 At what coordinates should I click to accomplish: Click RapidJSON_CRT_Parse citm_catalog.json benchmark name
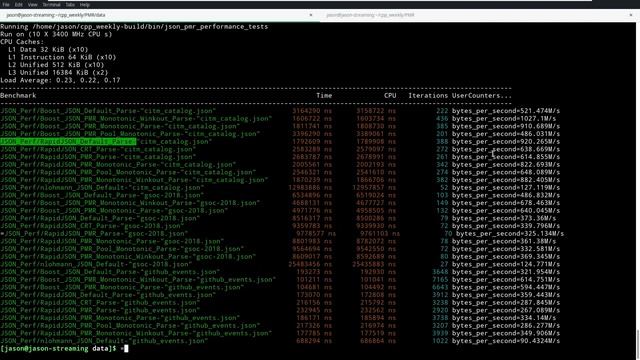point(98,149)
